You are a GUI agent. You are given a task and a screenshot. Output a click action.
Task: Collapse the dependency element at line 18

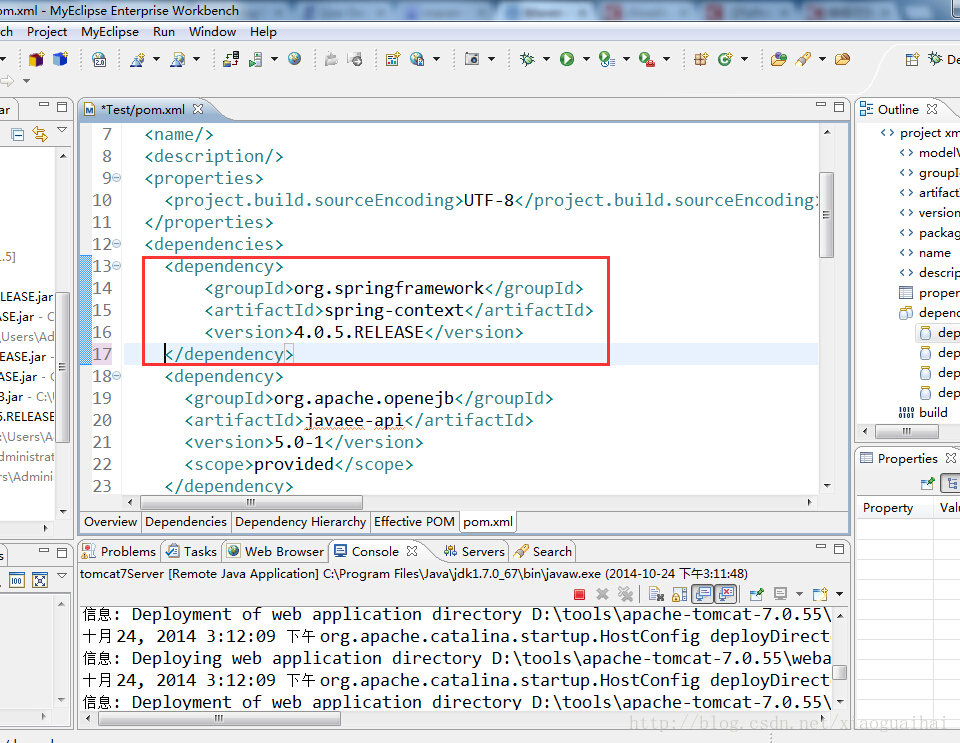tap(116, 376)
